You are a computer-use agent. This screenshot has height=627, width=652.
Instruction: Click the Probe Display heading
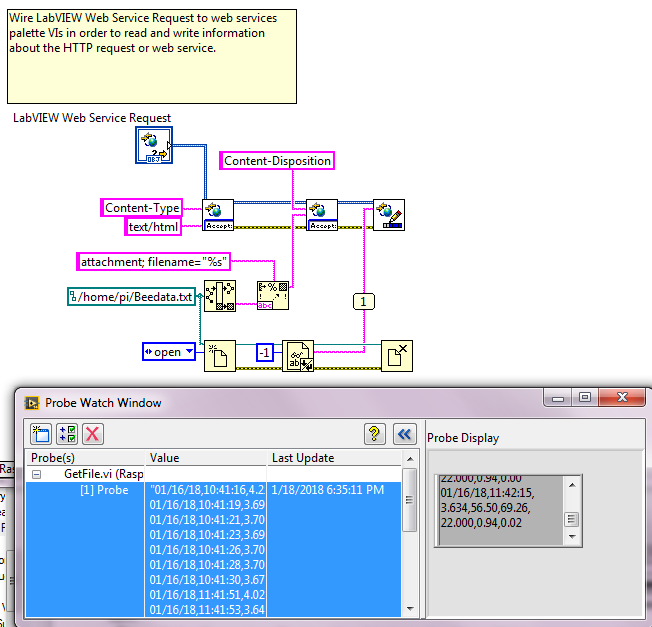pos(463,438)
